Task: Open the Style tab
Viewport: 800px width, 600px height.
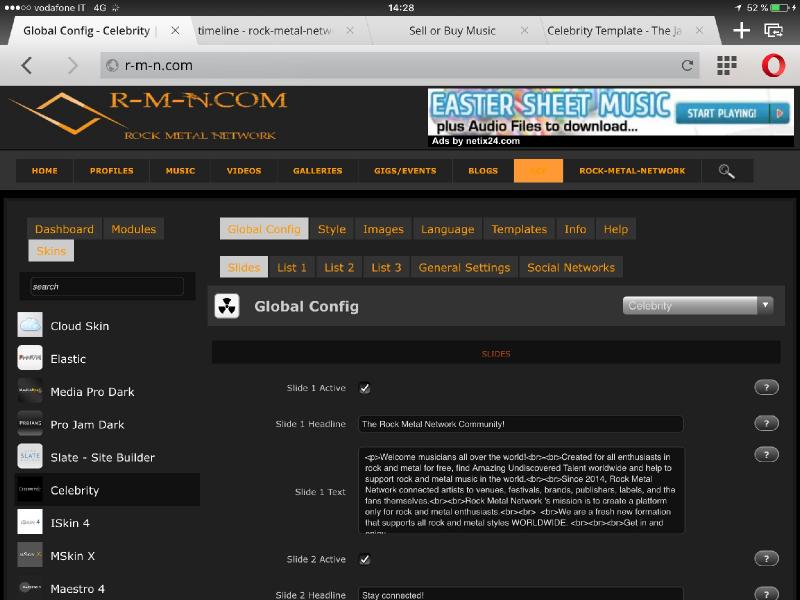Action: click(332, 229)
